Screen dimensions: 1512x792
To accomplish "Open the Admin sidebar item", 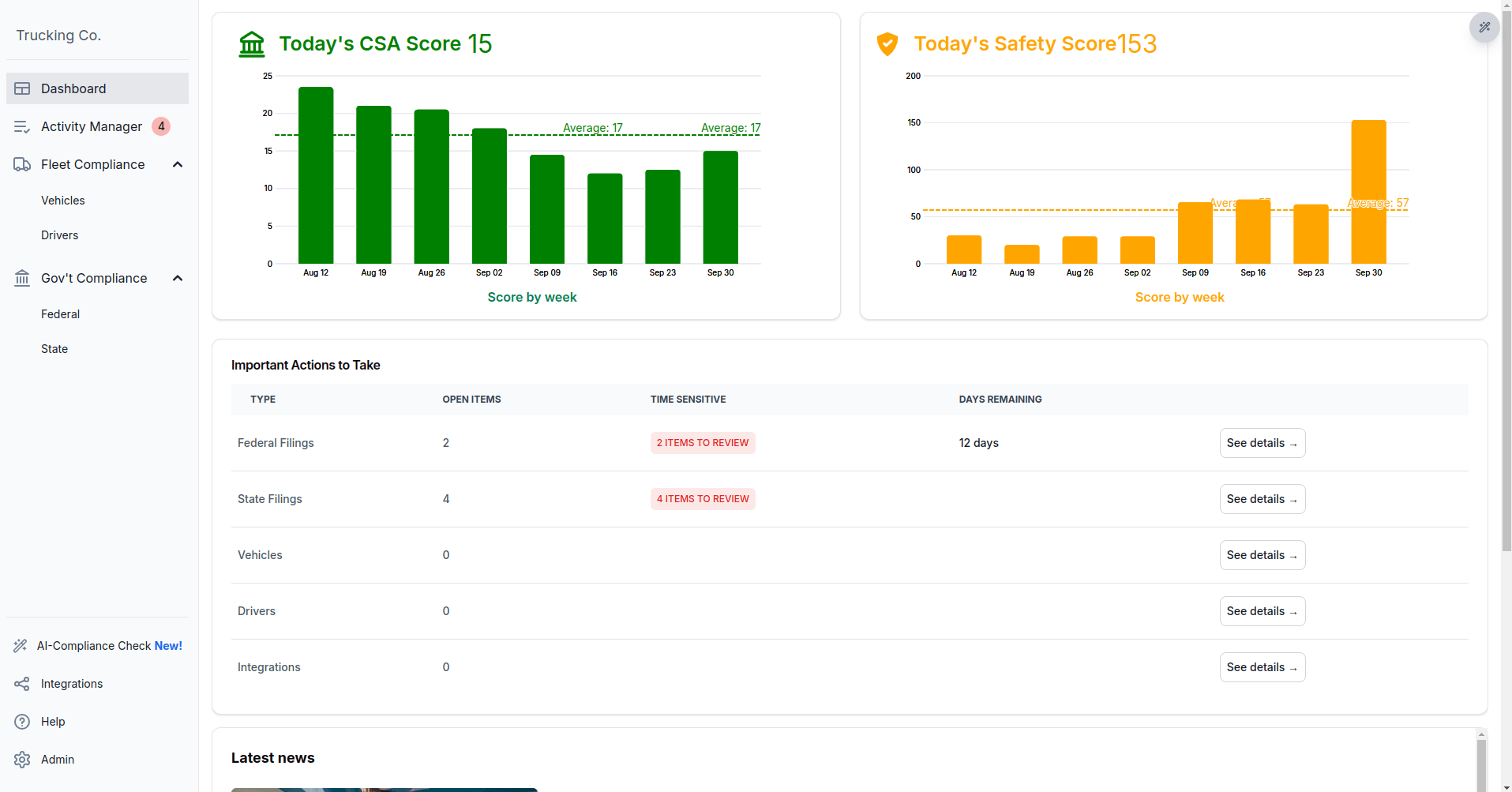I will 58,760.
